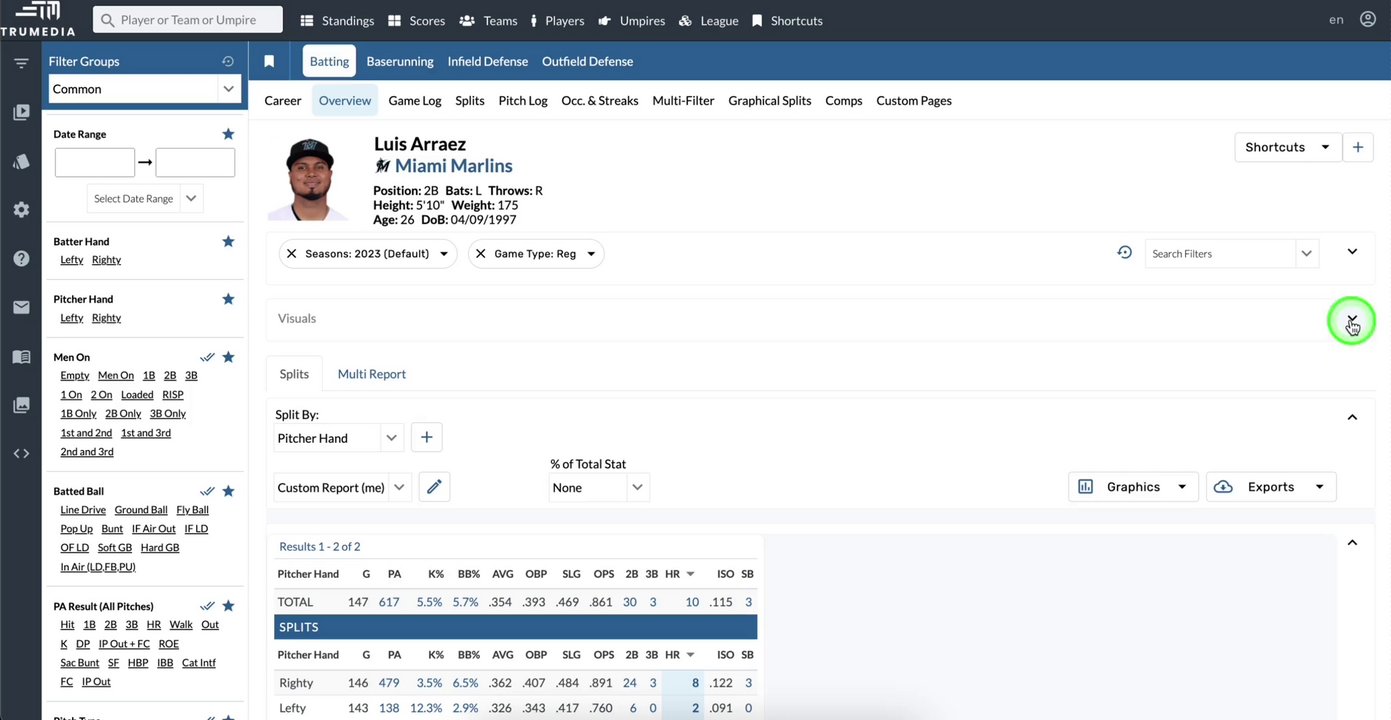This screenshot has width=1391, height=720.
Task: Click the Luis Arraez player photo
Action: 308,178
